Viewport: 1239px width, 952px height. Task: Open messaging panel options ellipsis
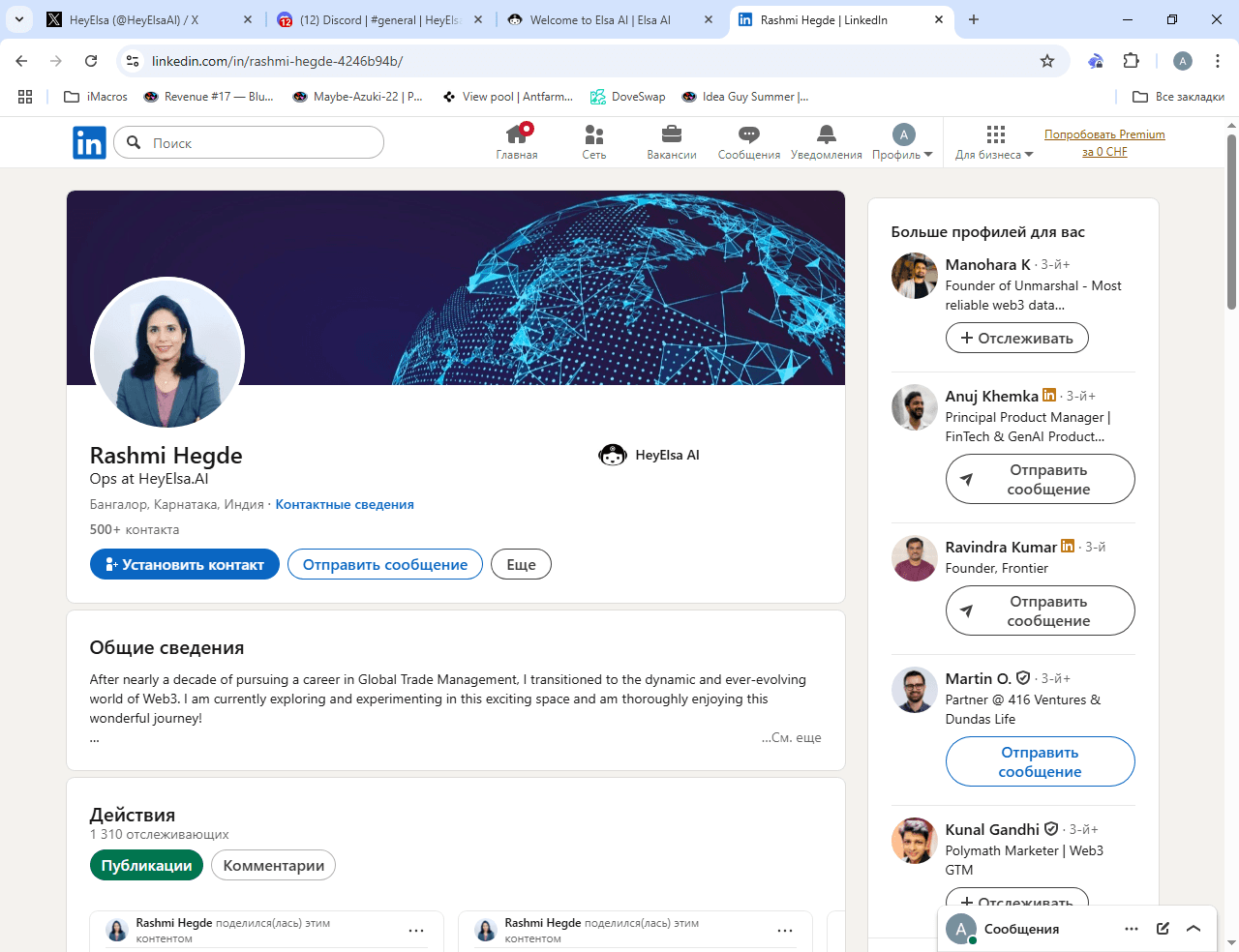tap(1132, 929)
